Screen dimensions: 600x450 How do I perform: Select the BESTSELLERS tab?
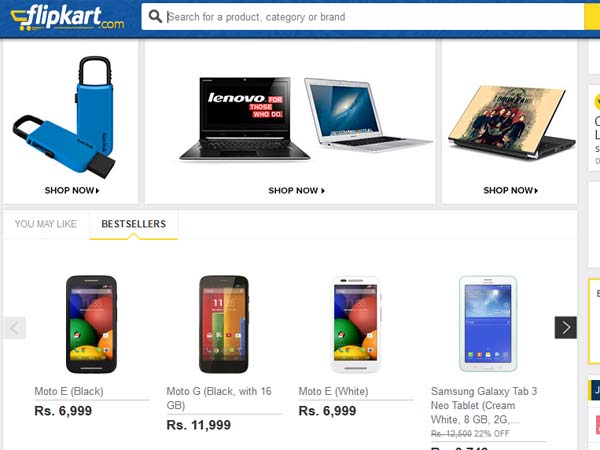pos(134,224)
